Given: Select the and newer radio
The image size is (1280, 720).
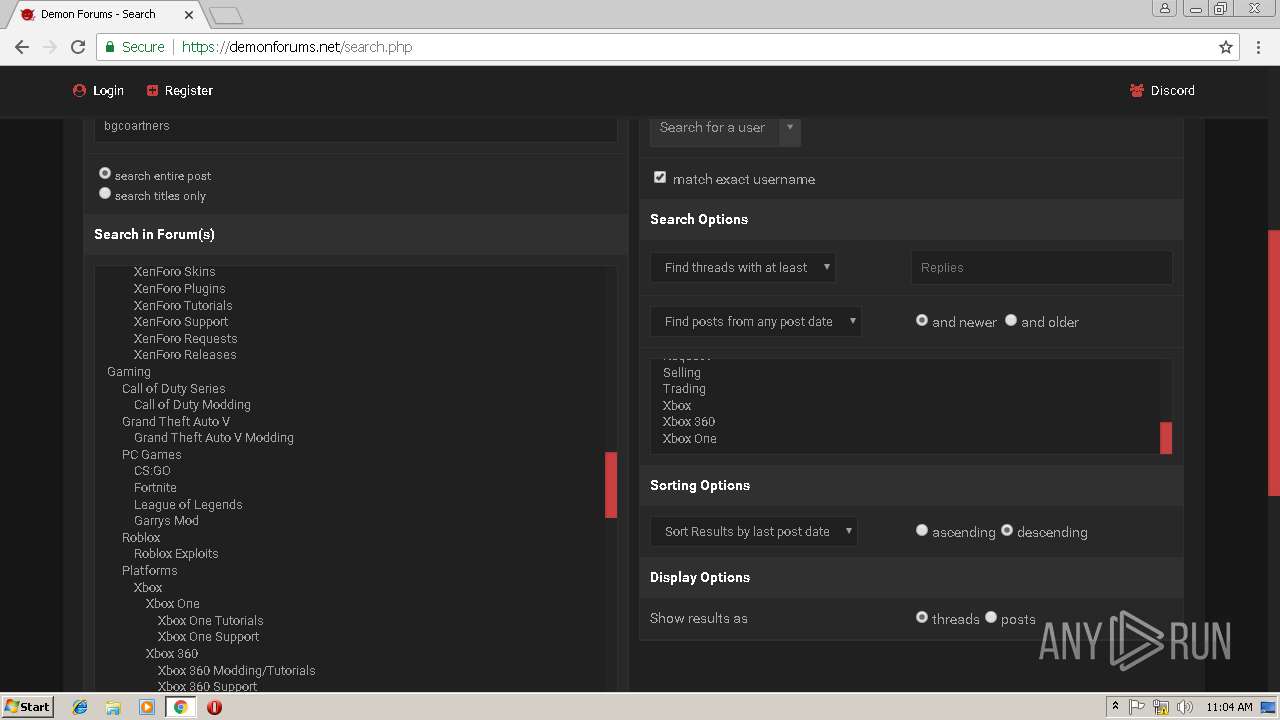Looking at the screenshot, I should click(x=922, y=321).
